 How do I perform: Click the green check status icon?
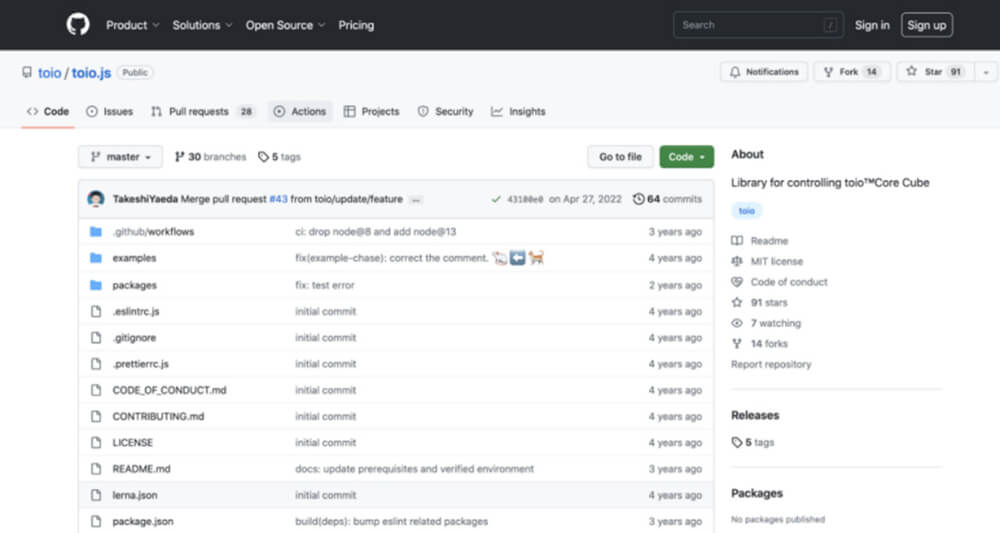pos(496,199)
